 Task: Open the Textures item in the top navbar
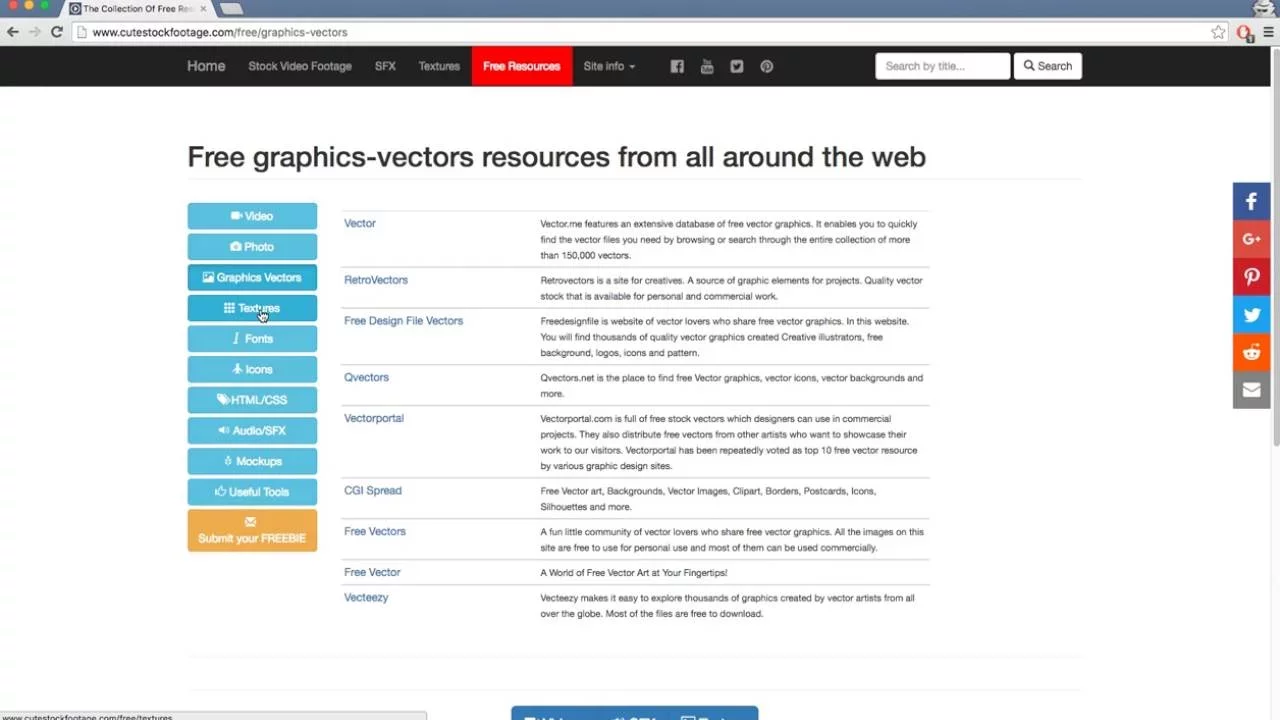click(439, 66)
